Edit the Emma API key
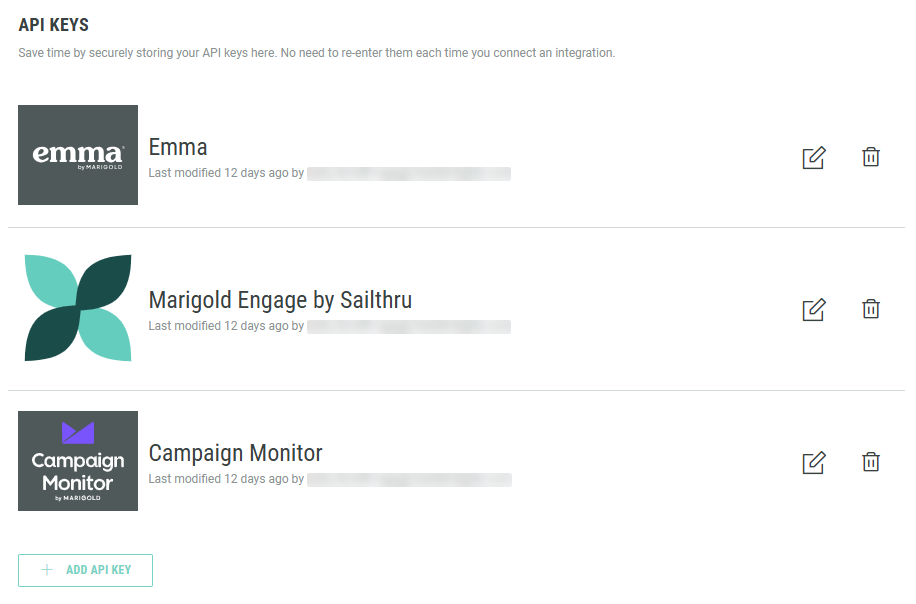 click(814, 158)
